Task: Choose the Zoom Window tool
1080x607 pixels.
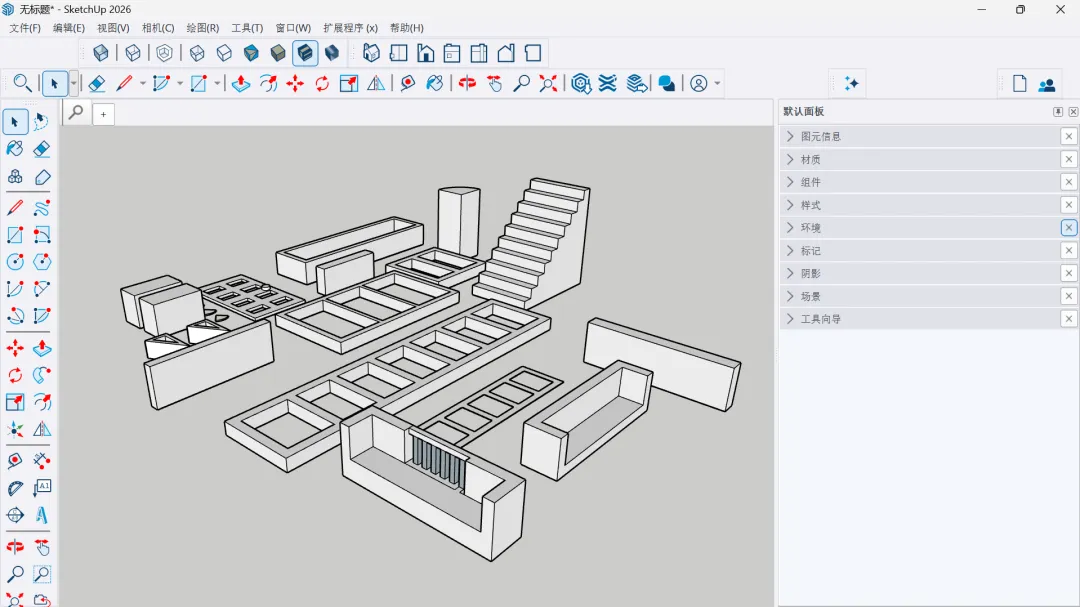Action: click(x=41, y=574)
